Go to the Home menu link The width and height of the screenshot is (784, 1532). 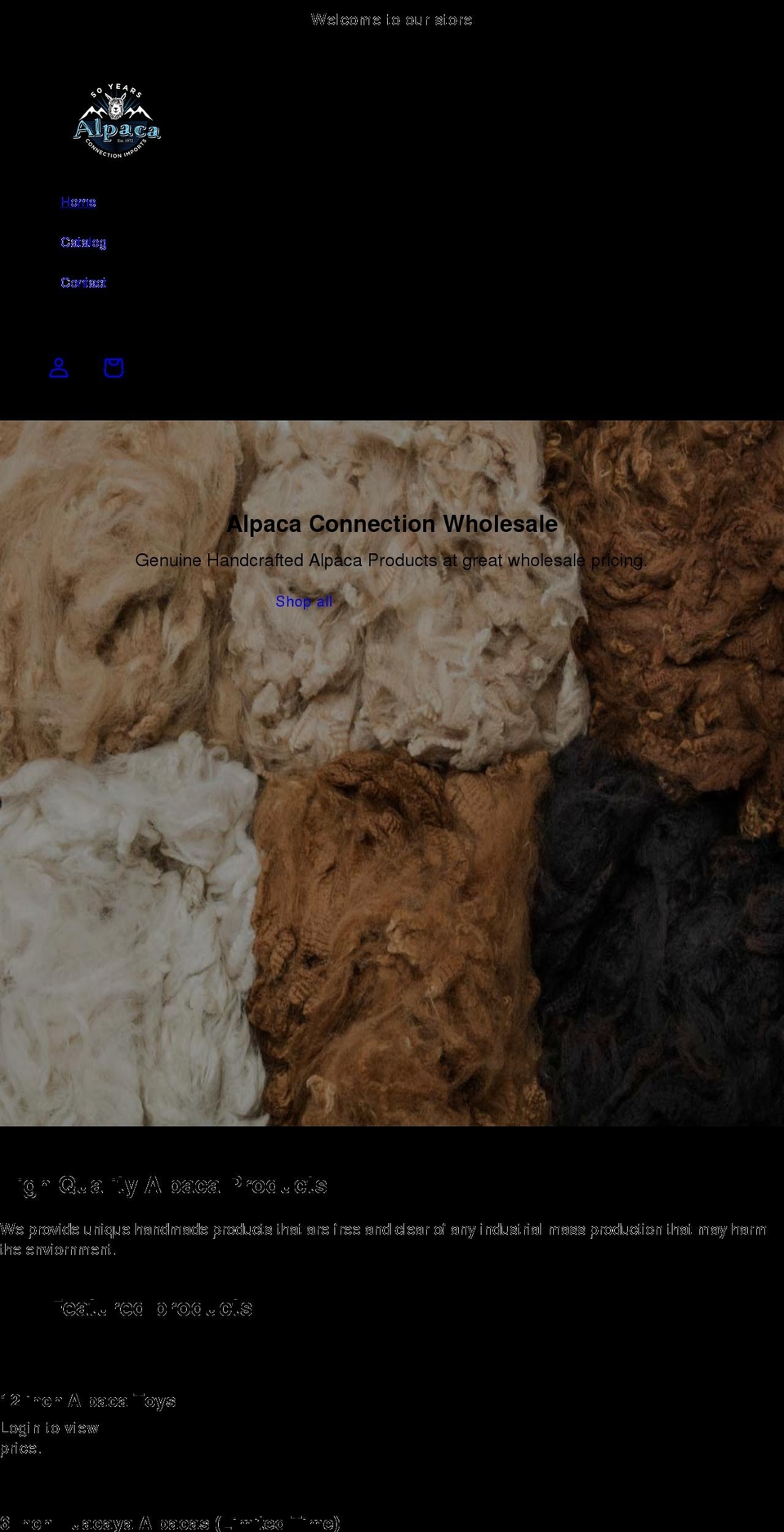[x=78, y=202]
